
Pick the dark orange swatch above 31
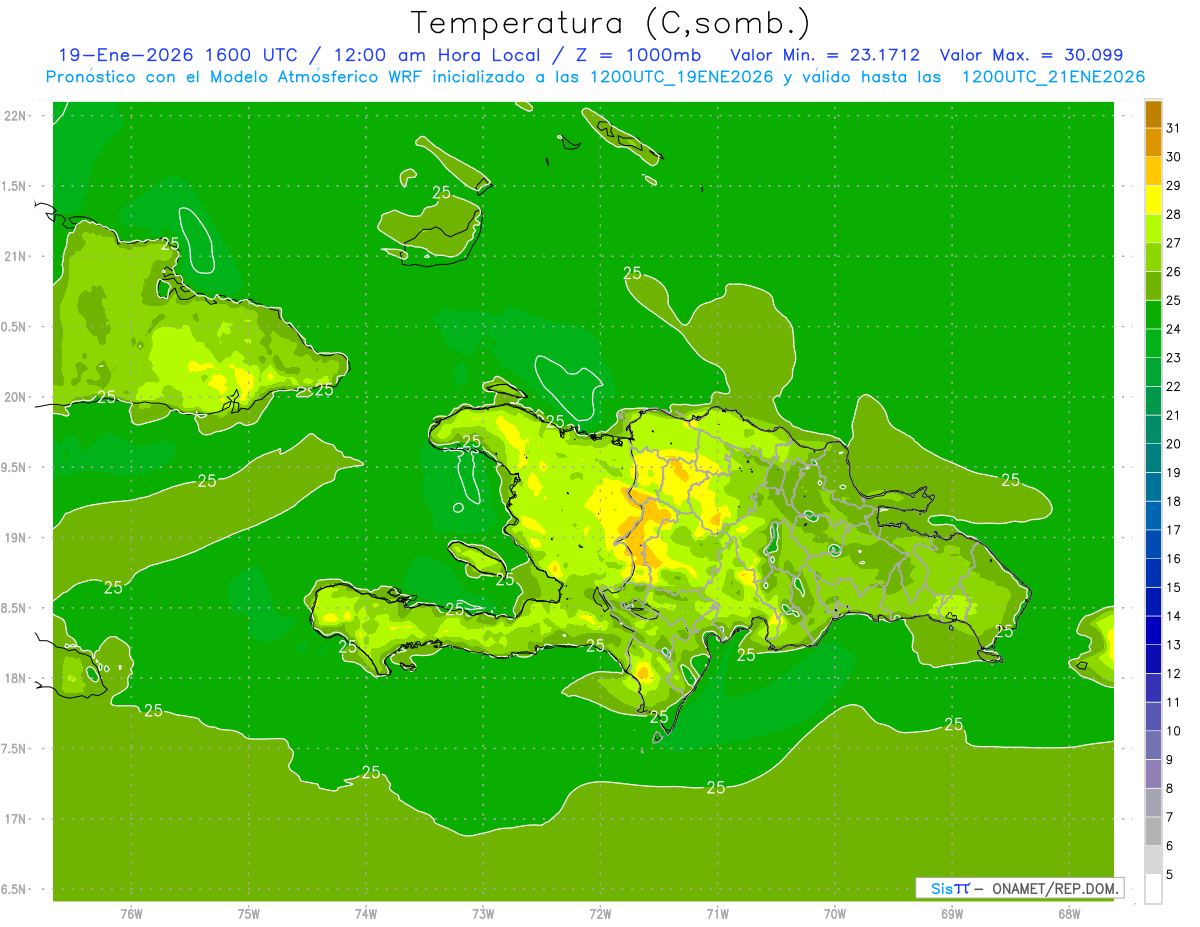1153,114
